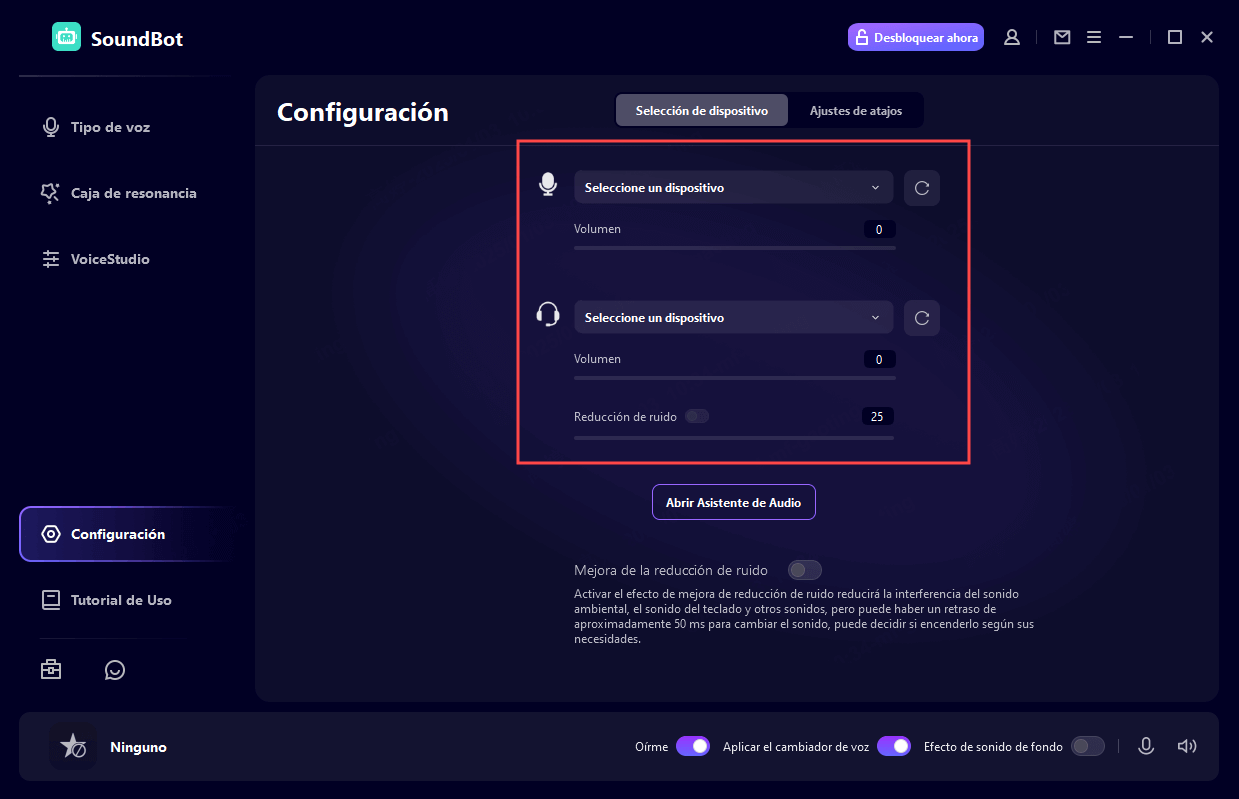This screenshot has width=1239, height=799.
Task: Click the refresh icon next to microphone device
Action: click(921, 187)
